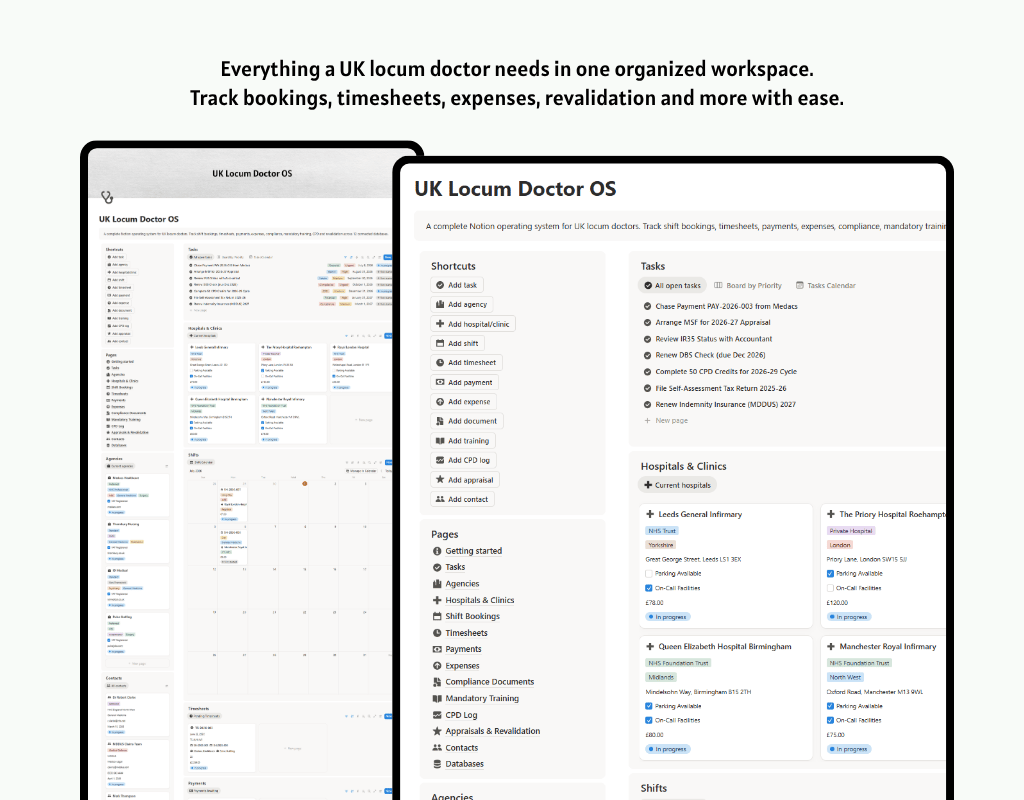Open Renew Indemnity Insurance (MDDUS) 2027 task

726,404
